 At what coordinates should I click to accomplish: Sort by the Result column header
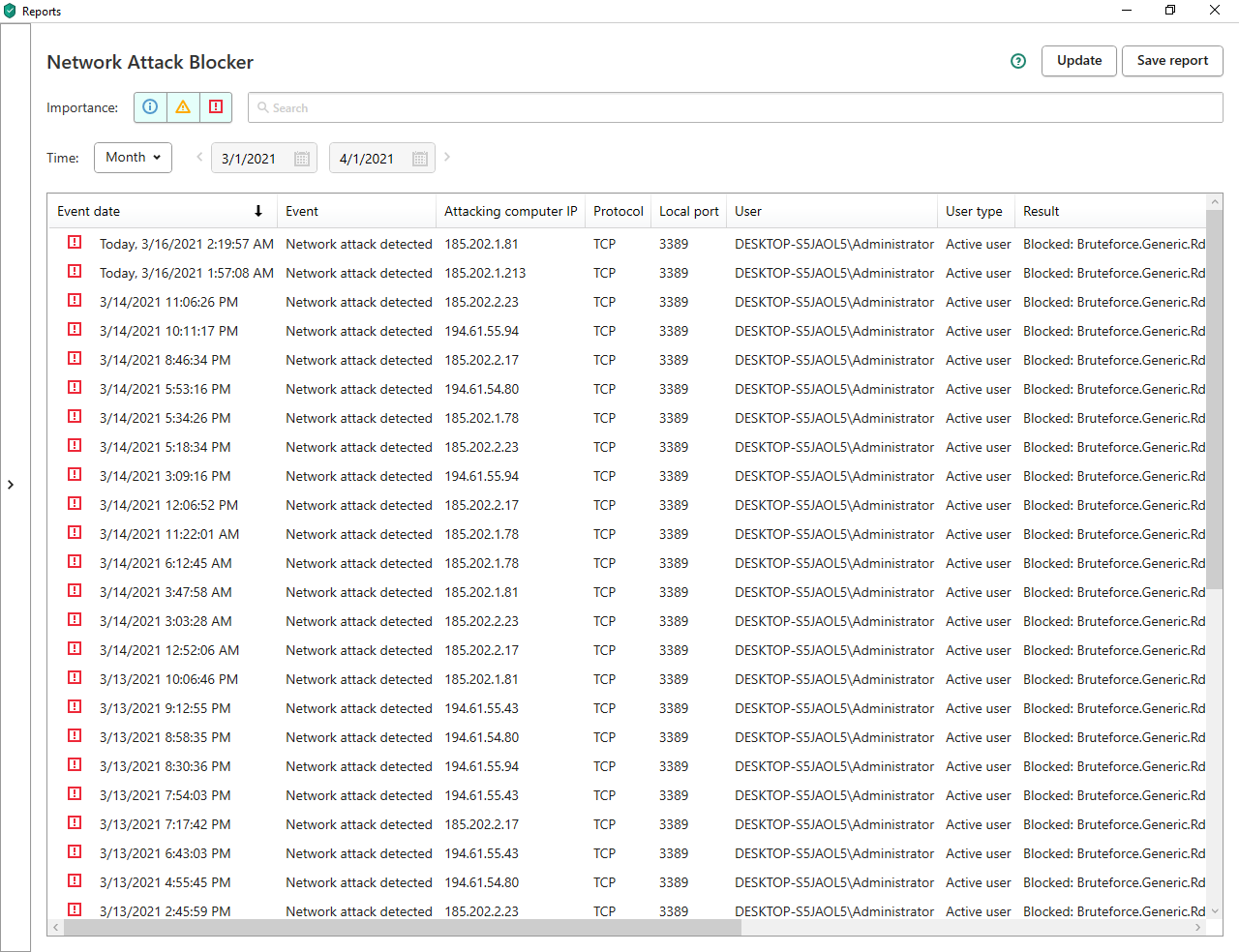click(1041, 211)
